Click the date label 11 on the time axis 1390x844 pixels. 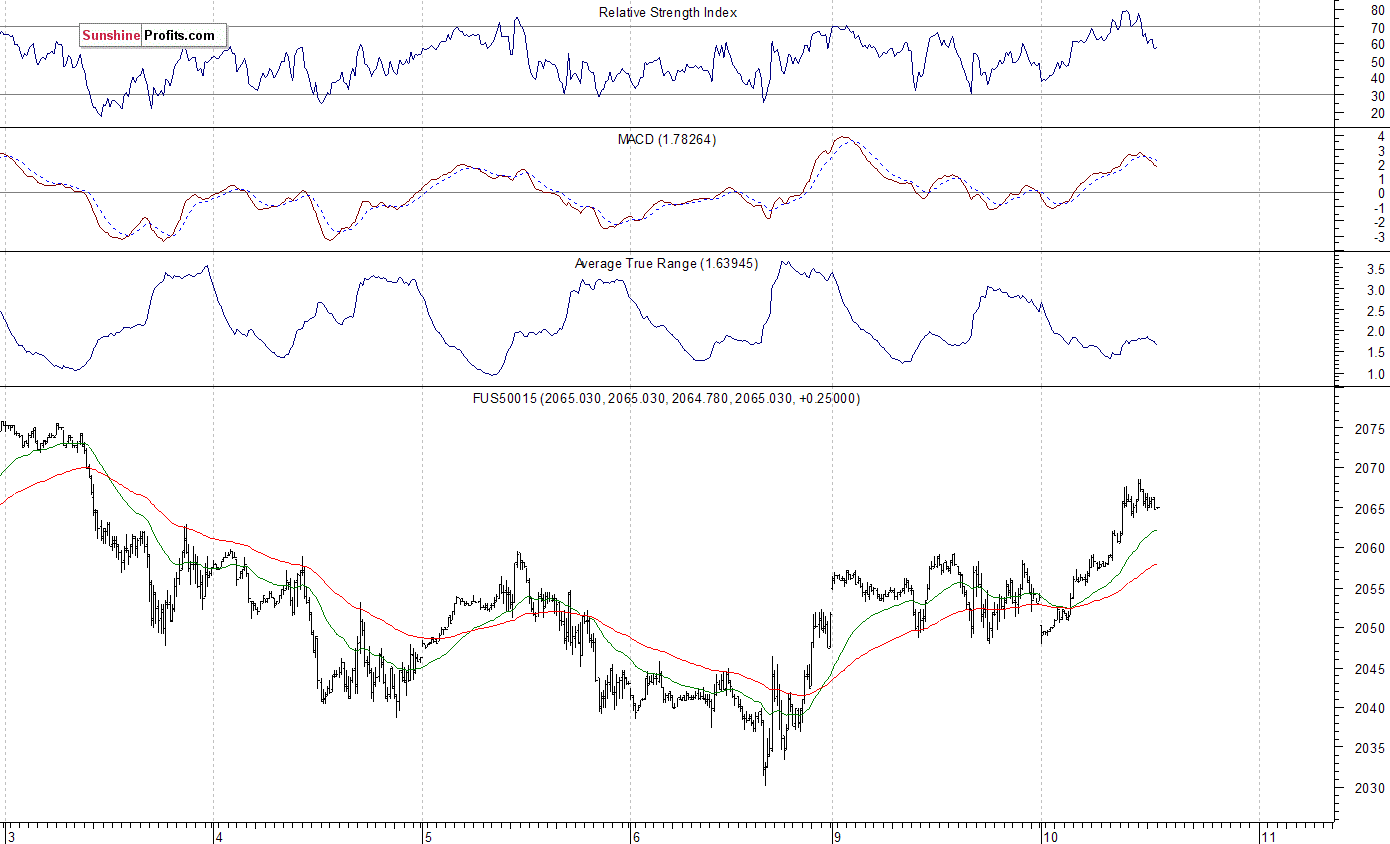pyautogui.click(x=1268, y=835)
